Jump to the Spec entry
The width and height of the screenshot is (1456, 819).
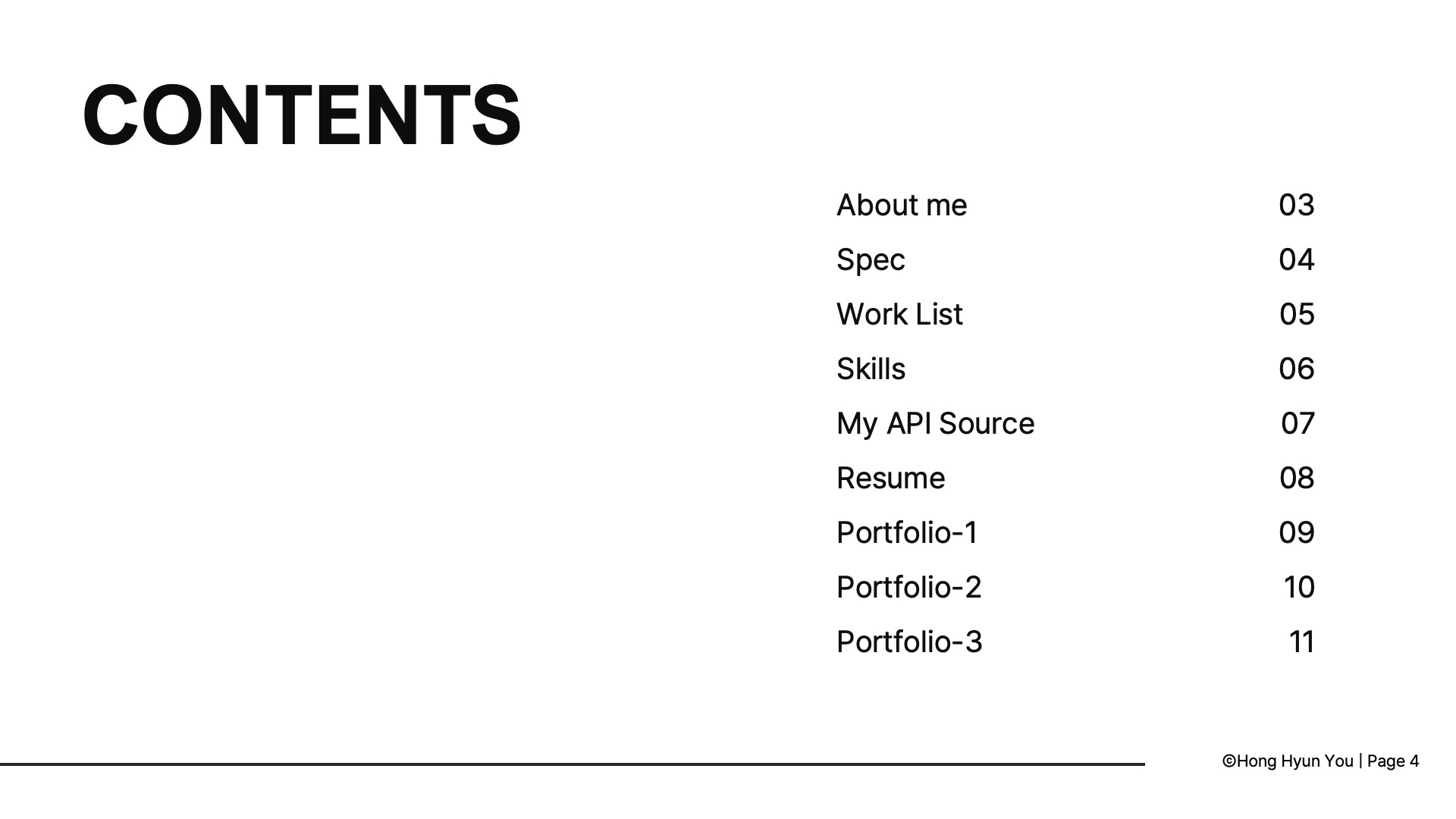point(871,260)
